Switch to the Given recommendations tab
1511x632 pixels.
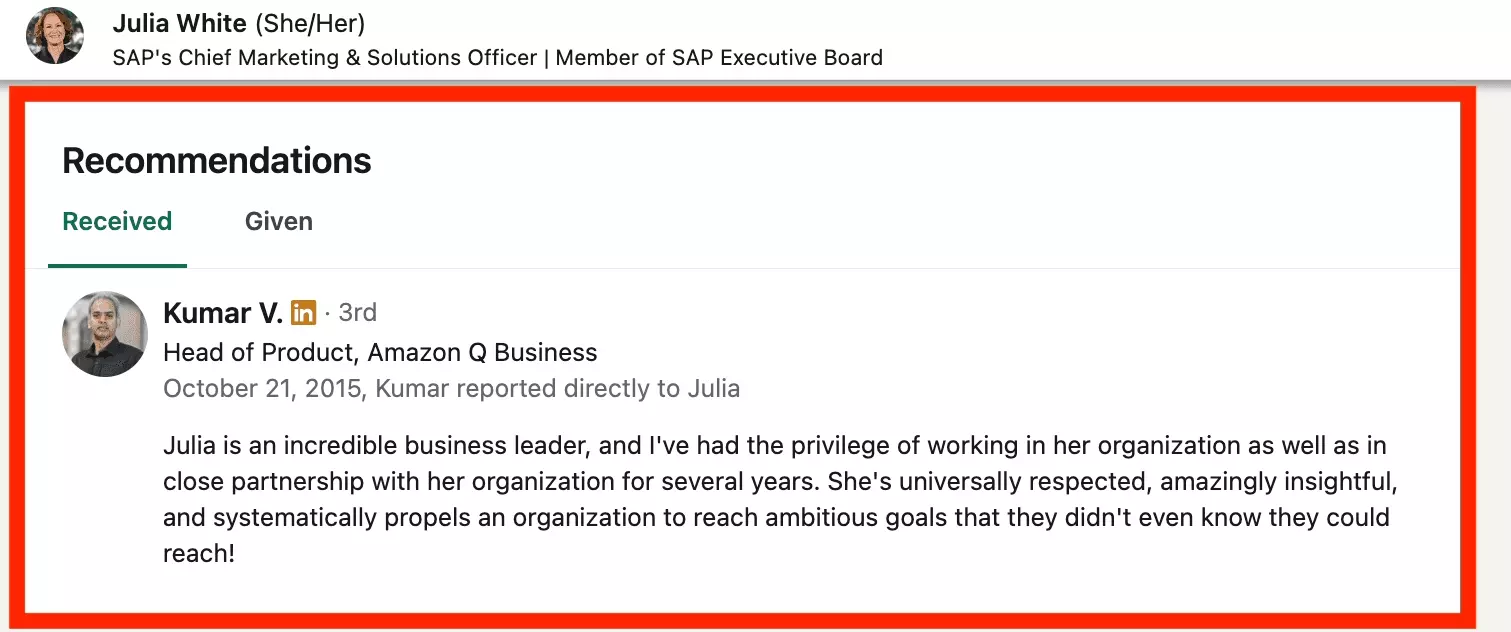[279, 221]
